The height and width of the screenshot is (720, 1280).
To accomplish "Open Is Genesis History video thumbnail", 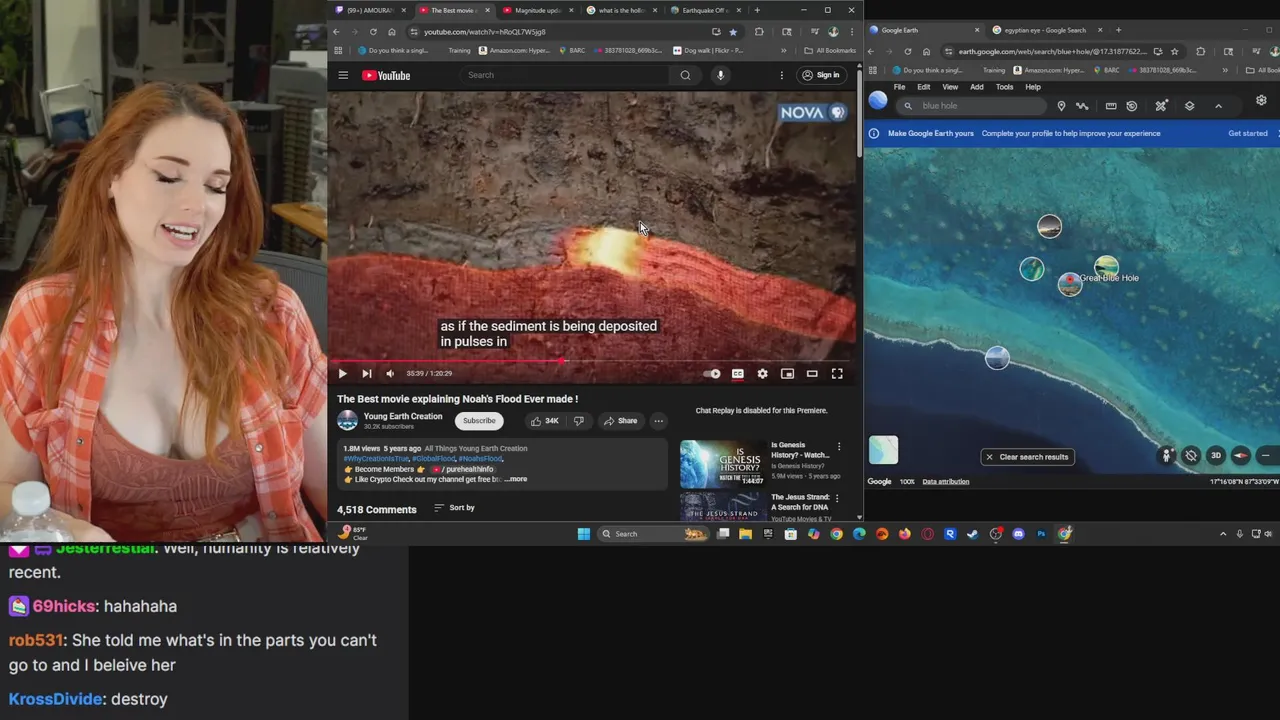I will [722, 464].
